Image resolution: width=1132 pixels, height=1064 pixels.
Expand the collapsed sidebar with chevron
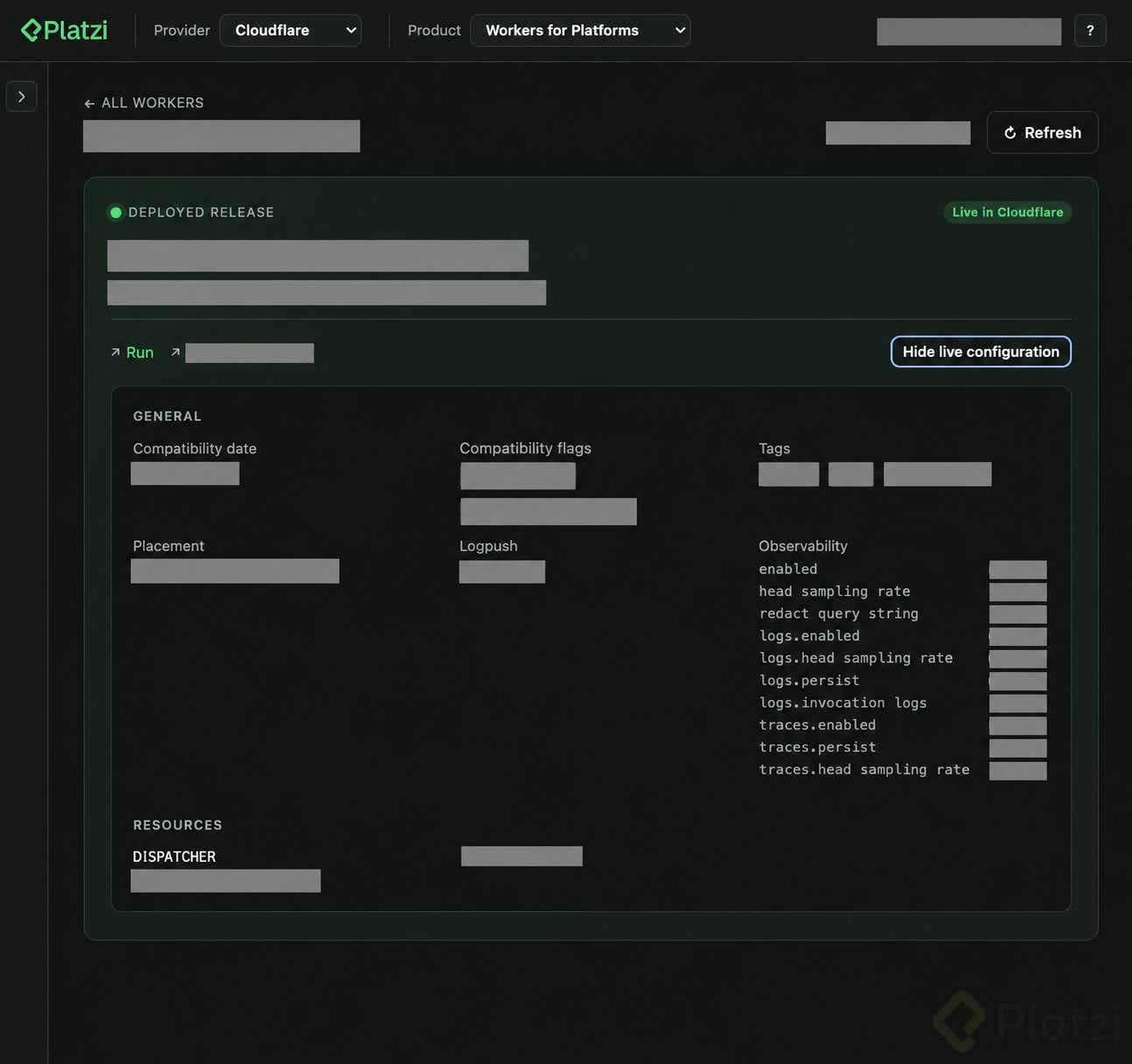[22, 96]
